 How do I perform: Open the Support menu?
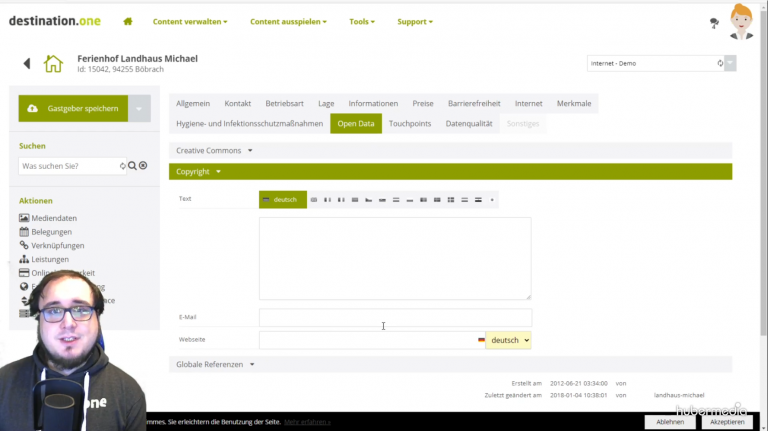click(415, 22)
